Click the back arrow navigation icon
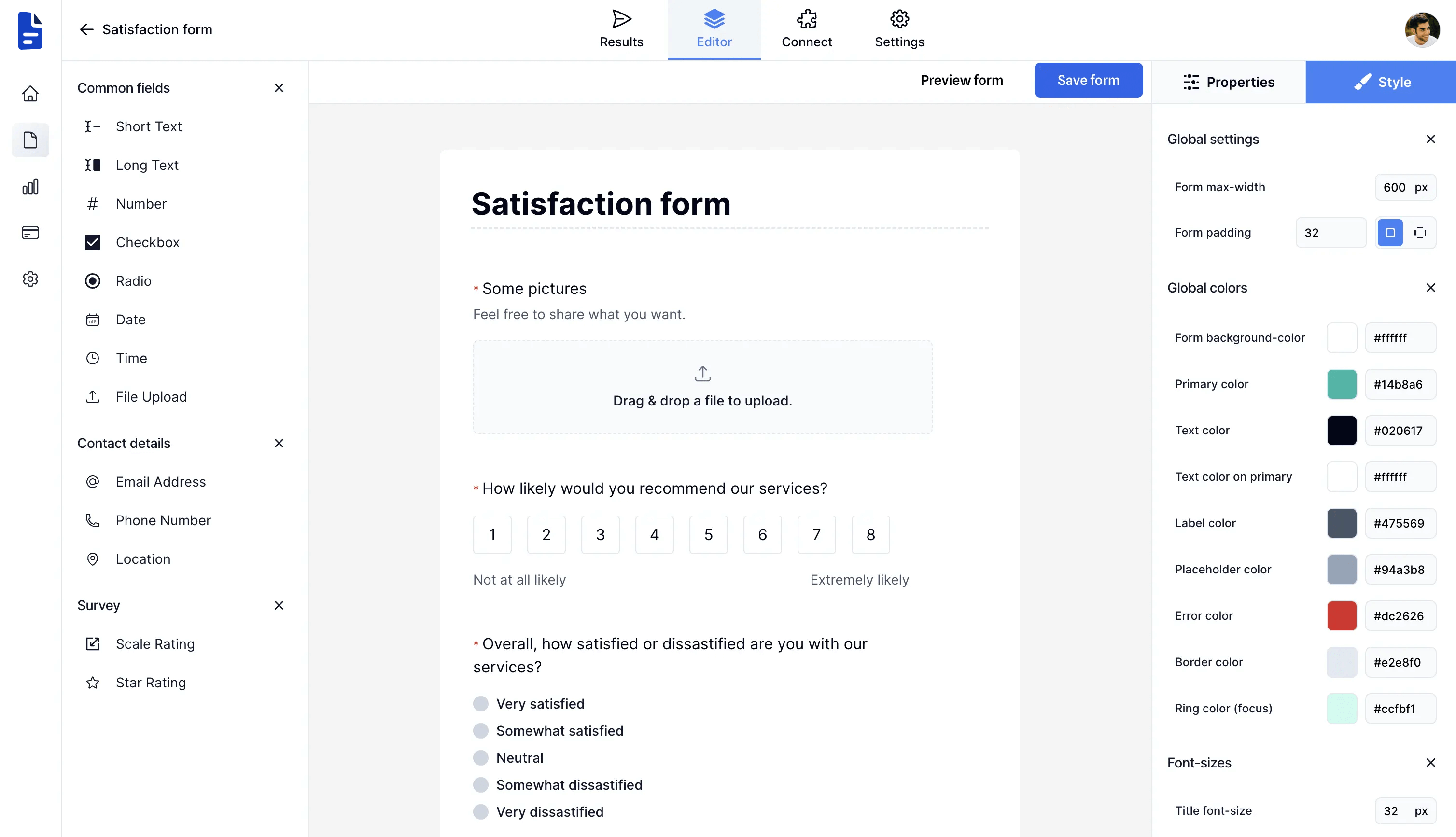This screenshot has height=837, width=1456. [x=86, y=29]
